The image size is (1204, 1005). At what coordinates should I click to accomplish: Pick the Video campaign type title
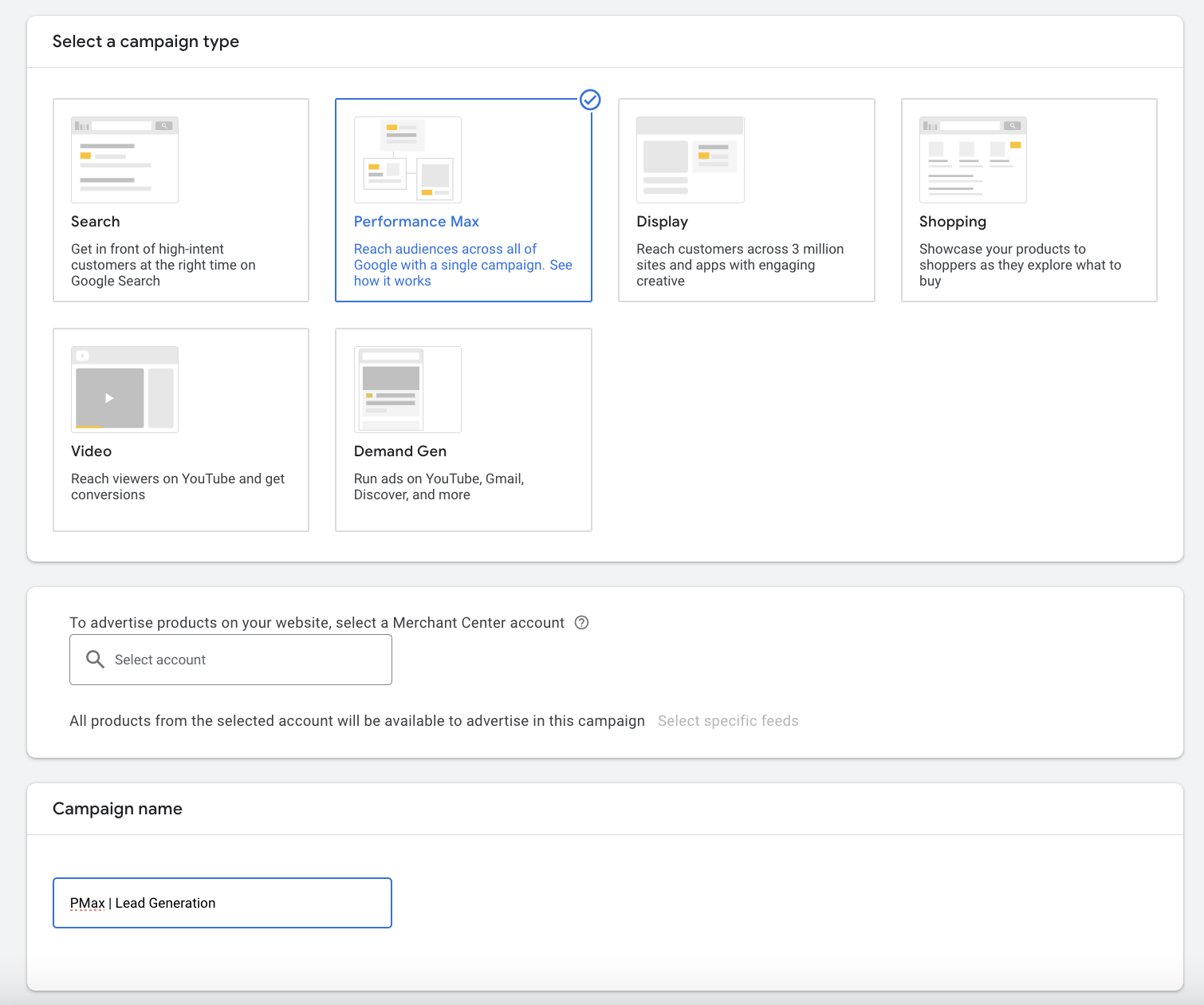click(x=91, y=451)
